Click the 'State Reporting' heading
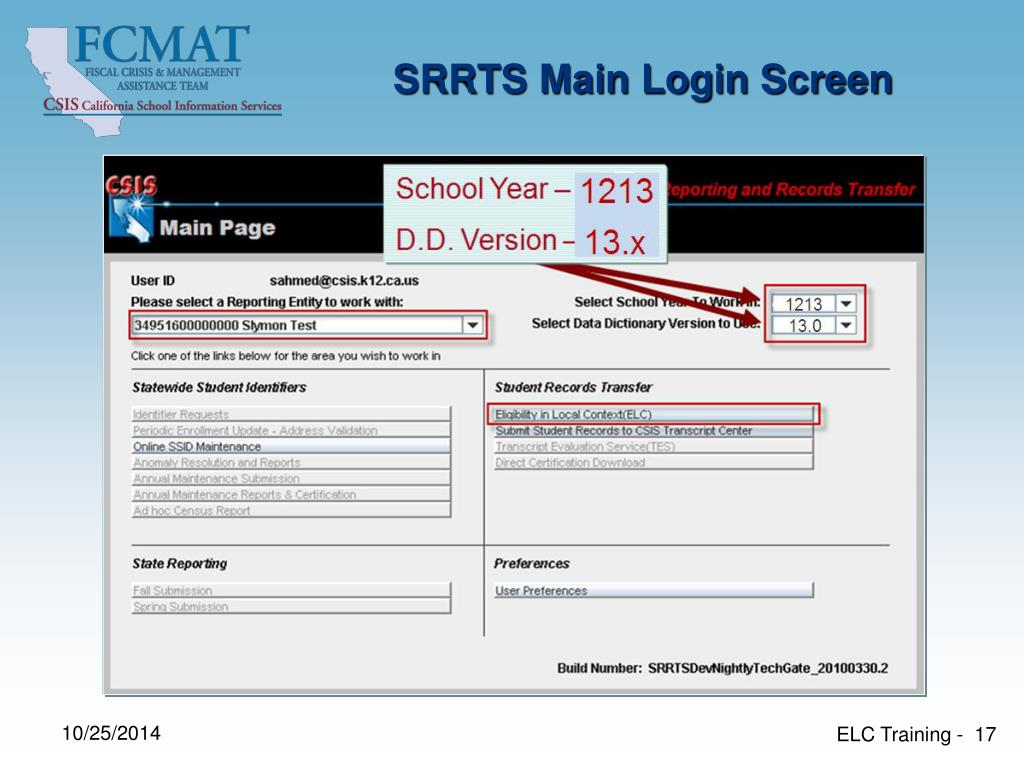This screenshot has height=768, width=1024. coord(180,563)
